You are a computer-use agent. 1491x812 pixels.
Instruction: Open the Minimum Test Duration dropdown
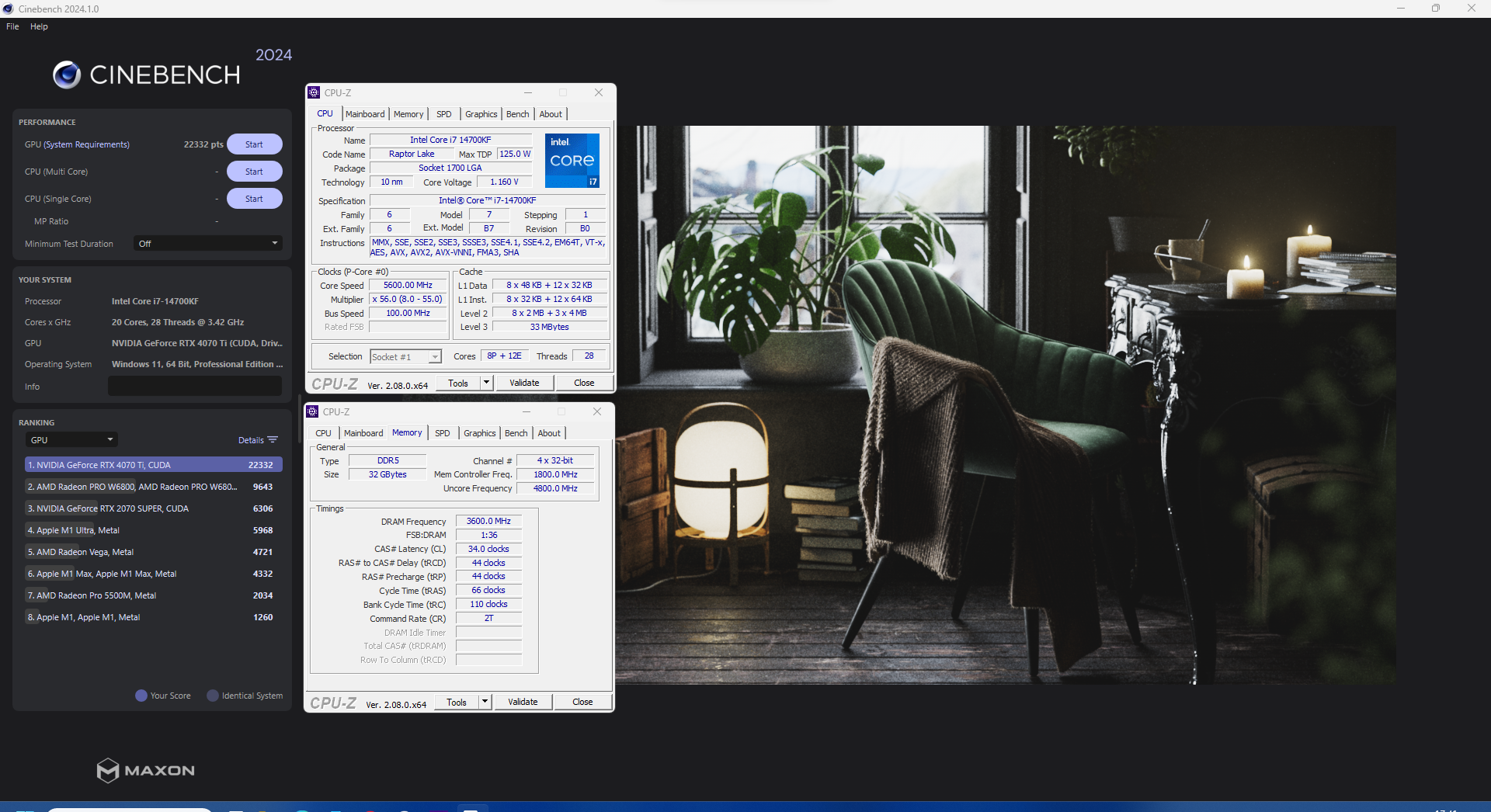pos(207,244)
